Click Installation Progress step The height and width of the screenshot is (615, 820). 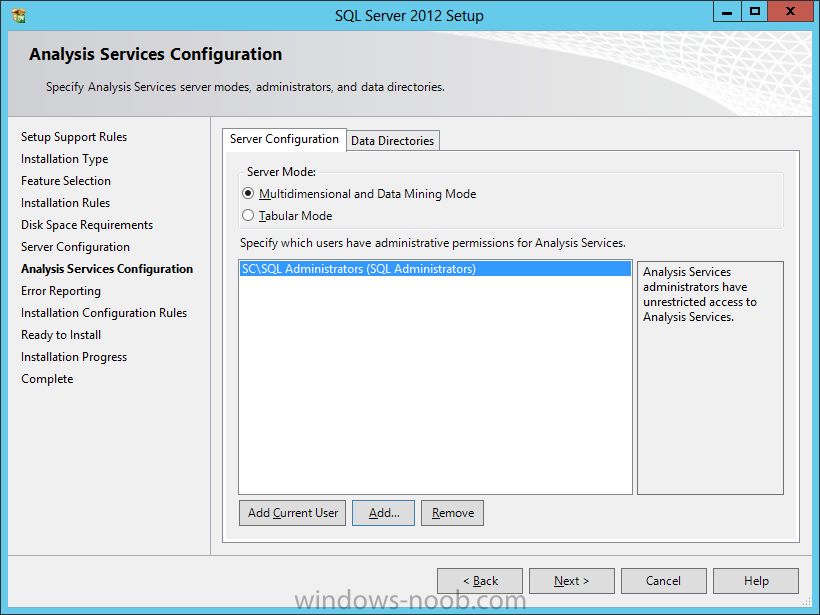pos(74,357)
